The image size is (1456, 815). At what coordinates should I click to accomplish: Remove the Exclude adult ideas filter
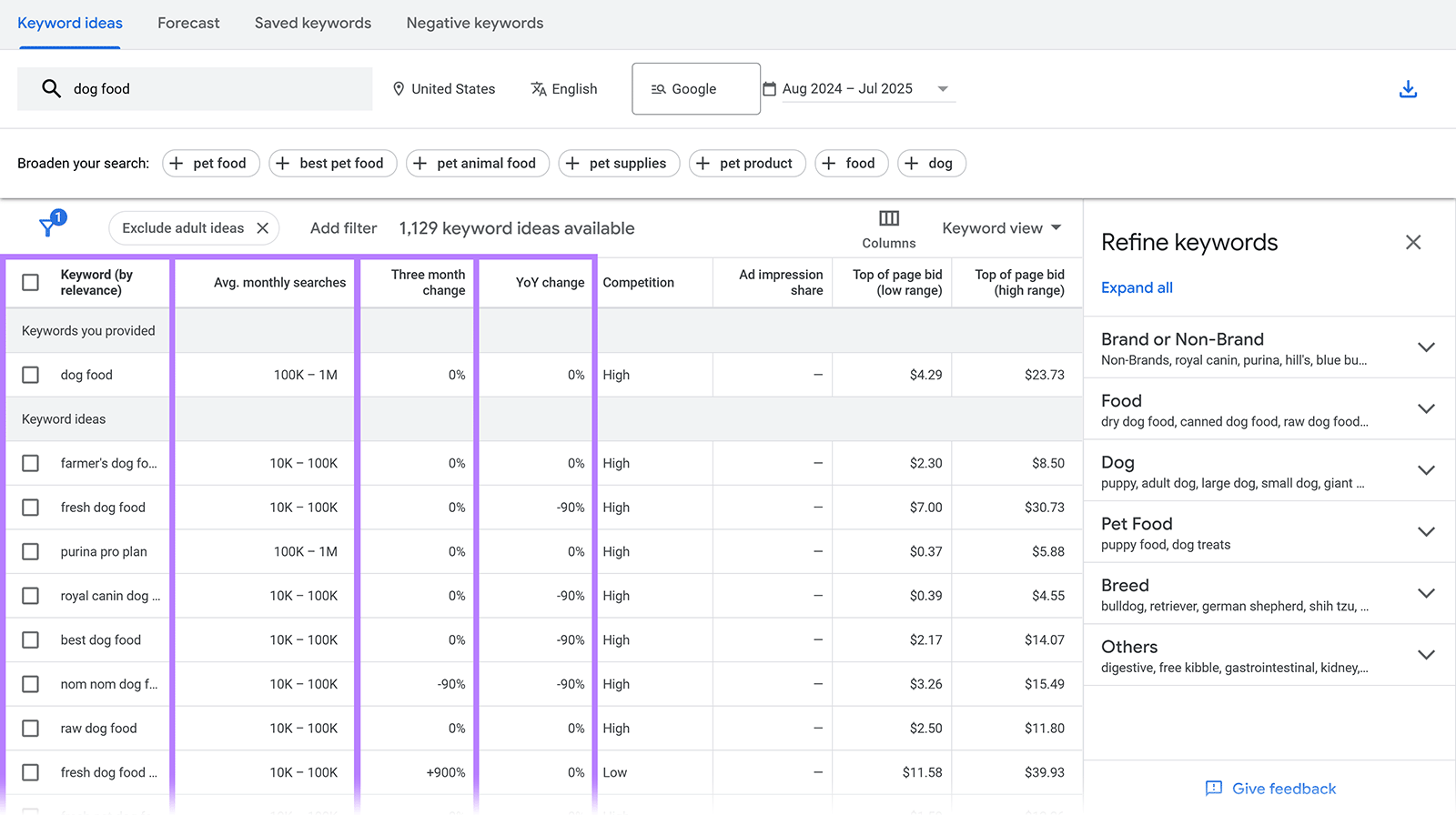click(263, 228)
